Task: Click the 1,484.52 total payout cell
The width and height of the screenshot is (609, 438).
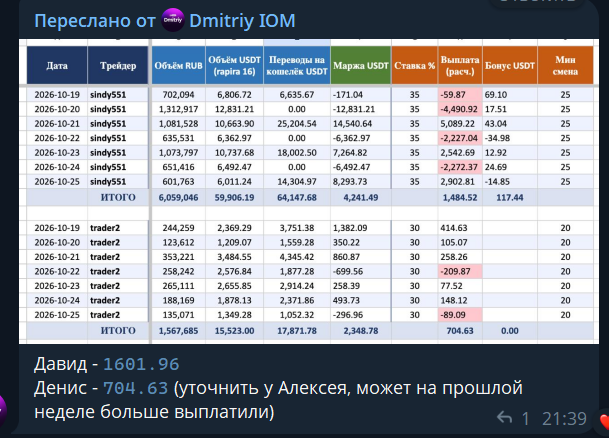Action: coord(460,198)
